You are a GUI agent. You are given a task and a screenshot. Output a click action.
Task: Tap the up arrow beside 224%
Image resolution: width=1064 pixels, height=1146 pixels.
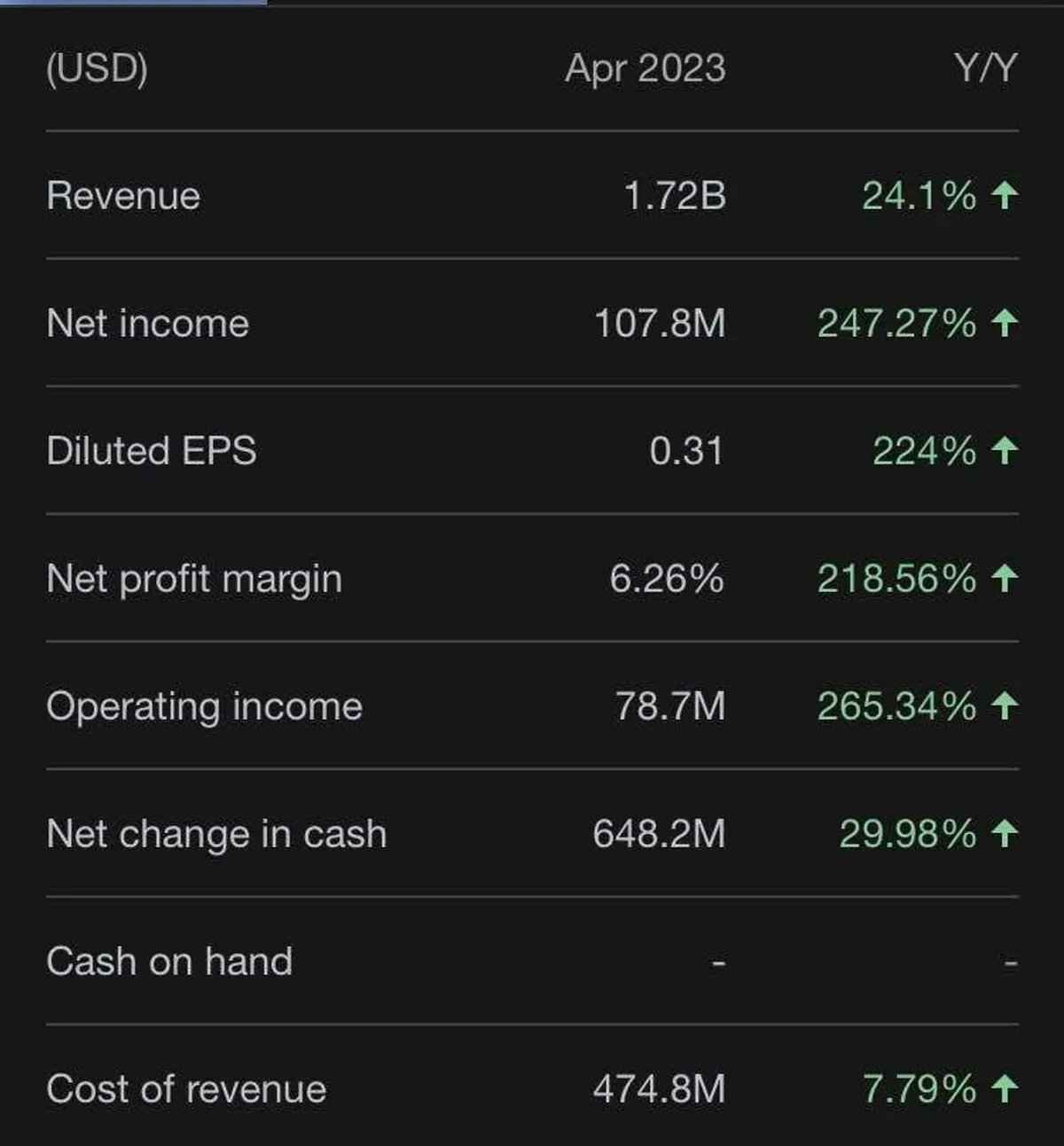pos(1004,450)
